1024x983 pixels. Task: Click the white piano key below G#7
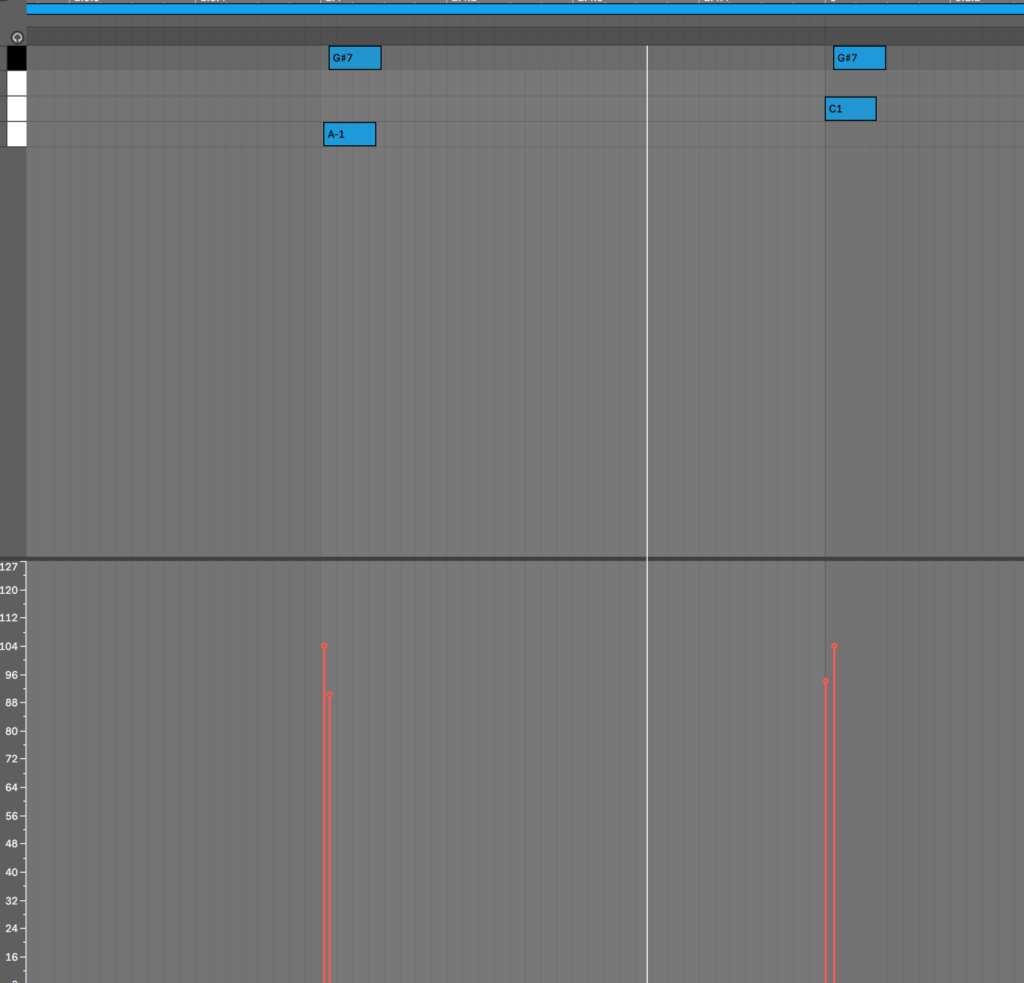[16, 84]
